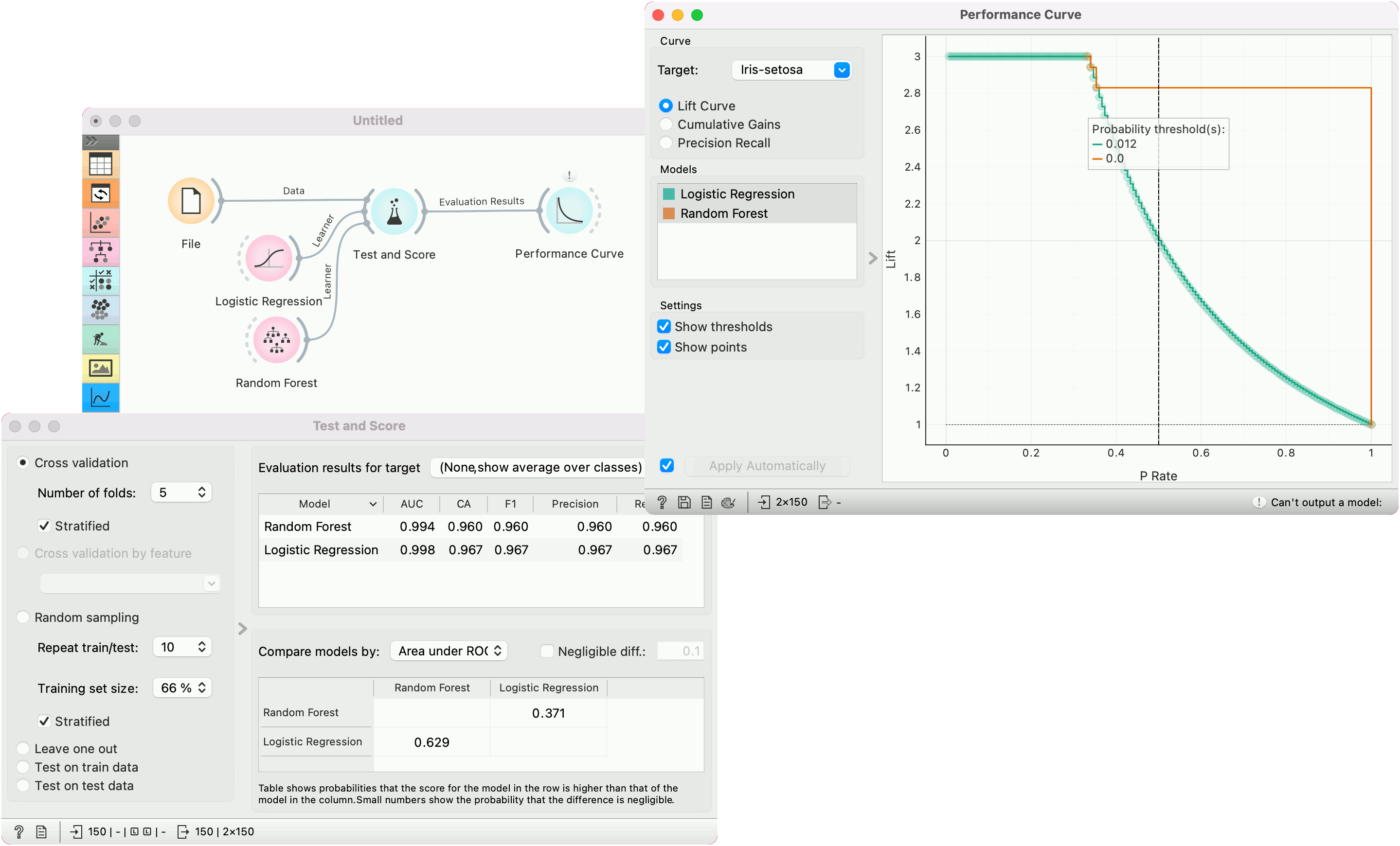The height and width of the screenshot is (846, 1400).
Task: Select the Precision Recall curve option
Action: 666,143
